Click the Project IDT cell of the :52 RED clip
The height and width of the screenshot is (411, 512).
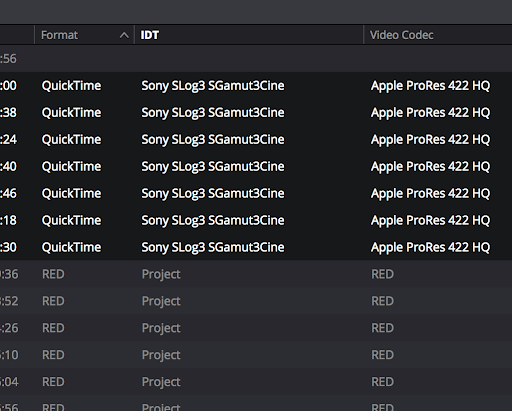tap(161, 301)
